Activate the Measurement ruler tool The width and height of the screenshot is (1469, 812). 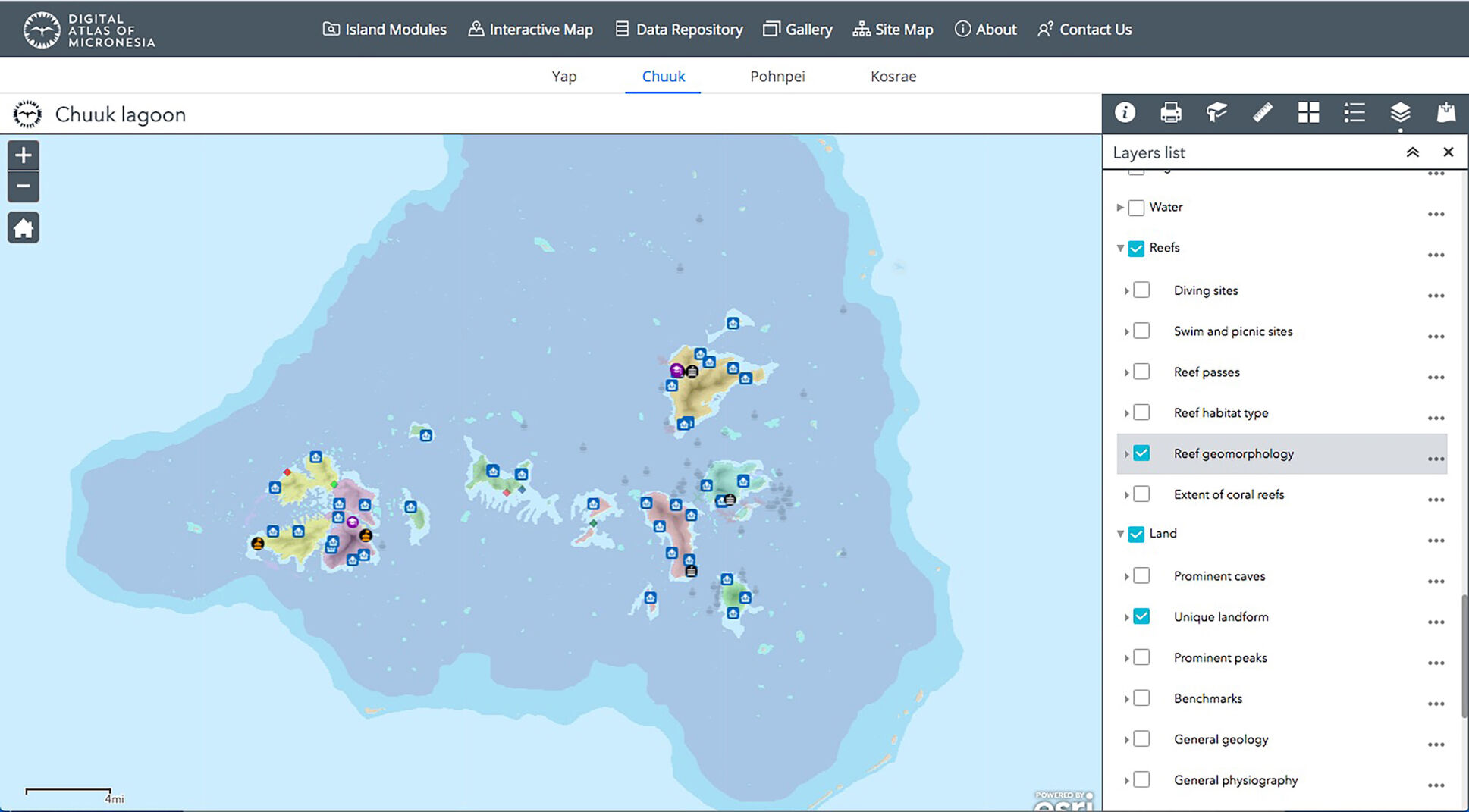(x=1263, y=113)
